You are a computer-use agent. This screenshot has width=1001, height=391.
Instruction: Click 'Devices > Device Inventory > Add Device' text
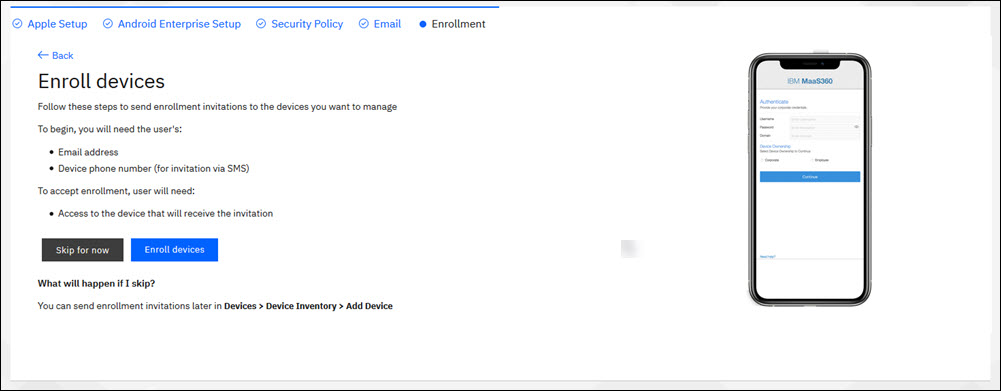pos(308,306)
